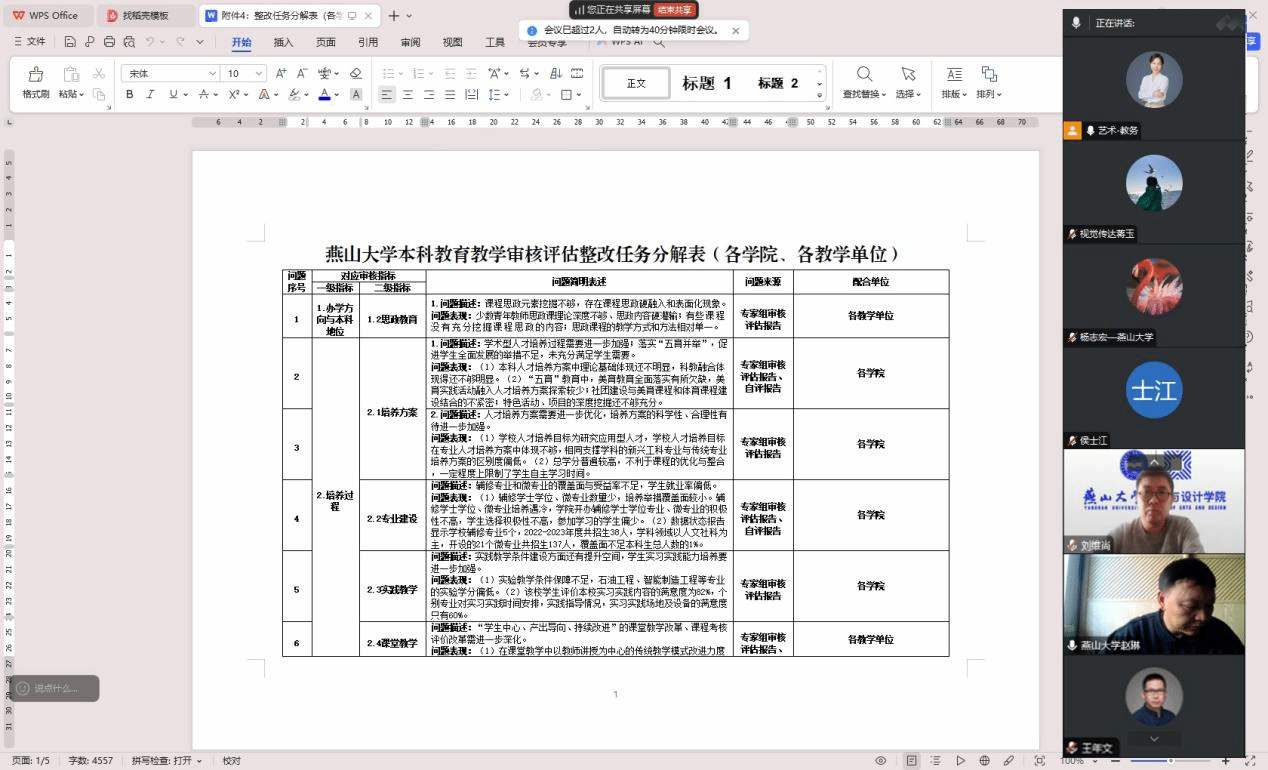Open the 审阅 (Review) ribbon tab
The image size is (1268, 770).
pos(410,42)
